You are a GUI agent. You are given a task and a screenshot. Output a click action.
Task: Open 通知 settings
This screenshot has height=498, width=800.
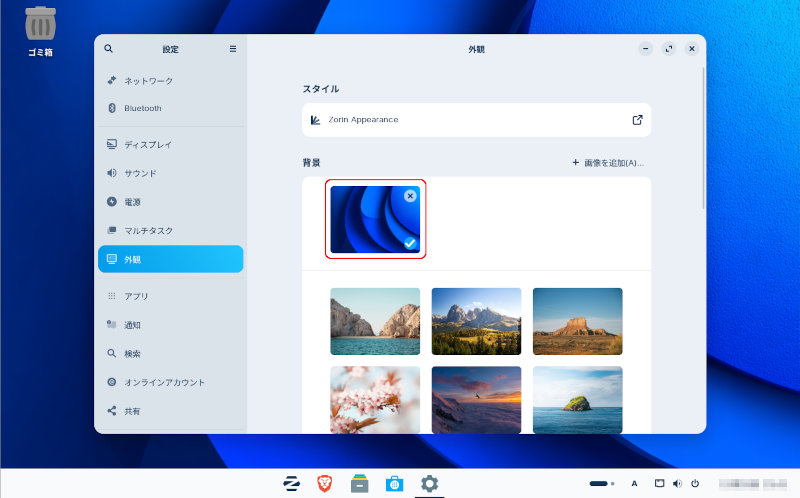point(170,325)
